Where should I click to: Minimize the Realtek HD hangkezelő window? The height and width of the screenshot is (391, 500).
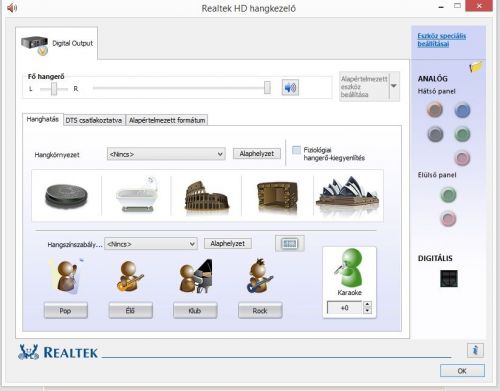tap(441, 7)
